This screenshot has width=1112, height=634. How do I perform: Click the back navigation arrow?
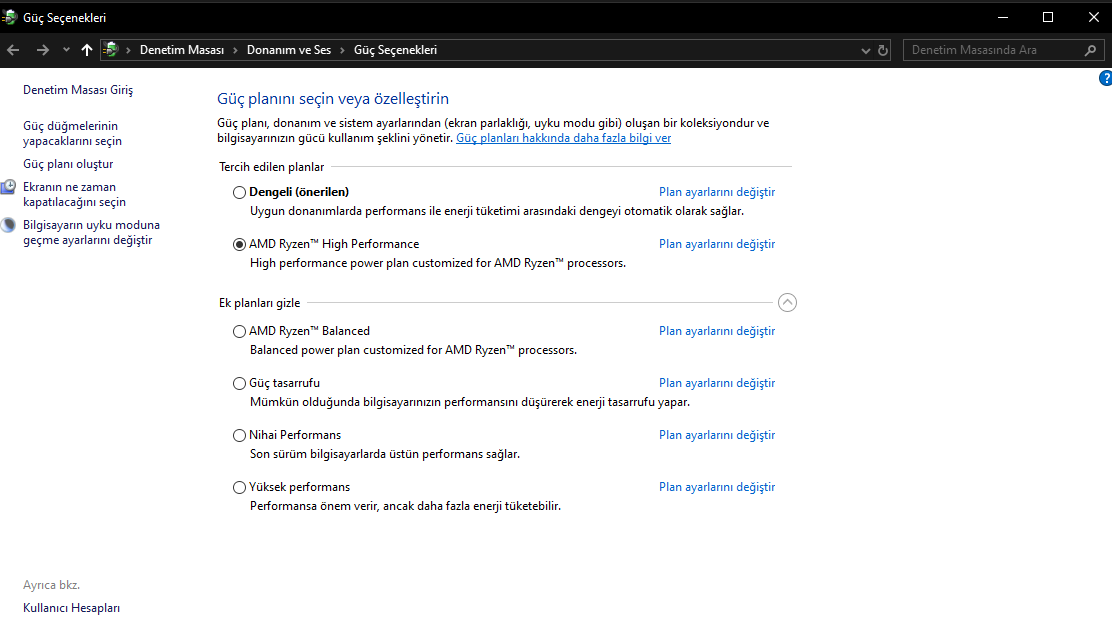tap(13, 50)
